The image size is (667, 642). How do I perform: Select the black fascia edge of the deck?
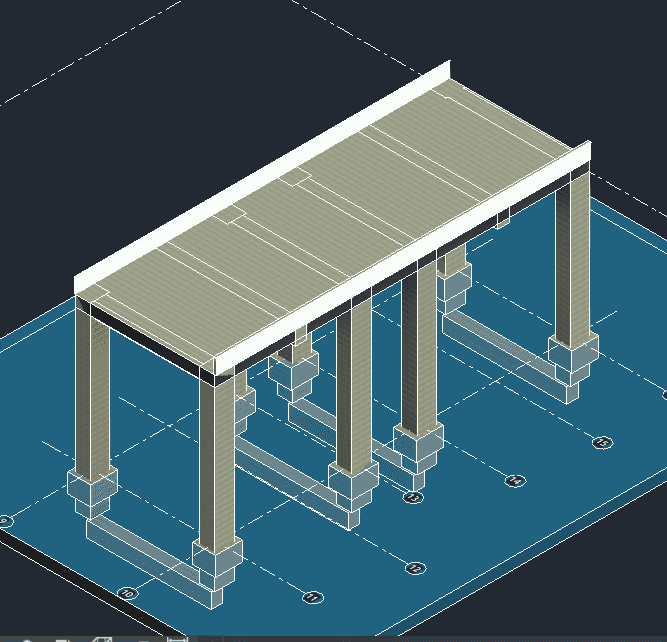tap(150, 337)
